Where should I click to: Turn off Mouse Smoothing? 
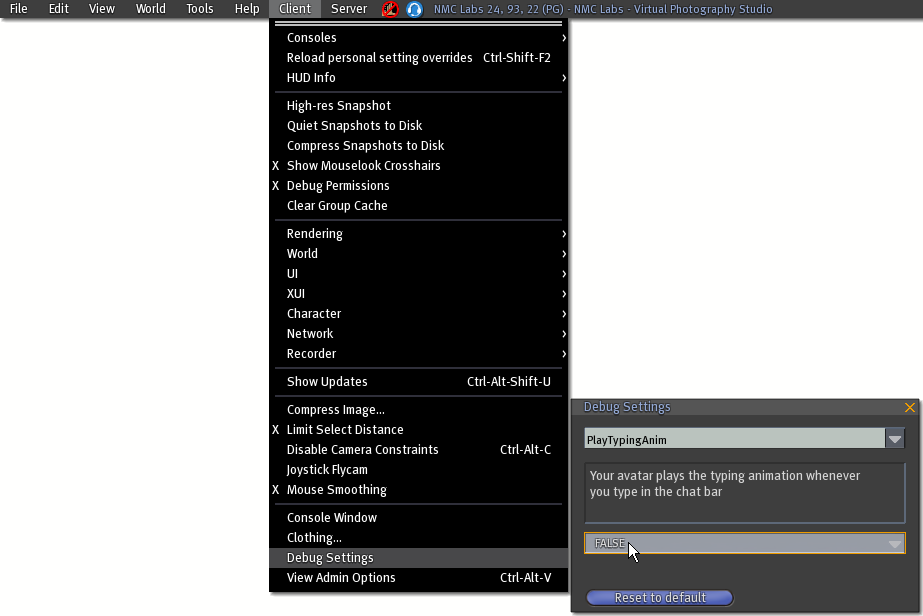[336, 490]
